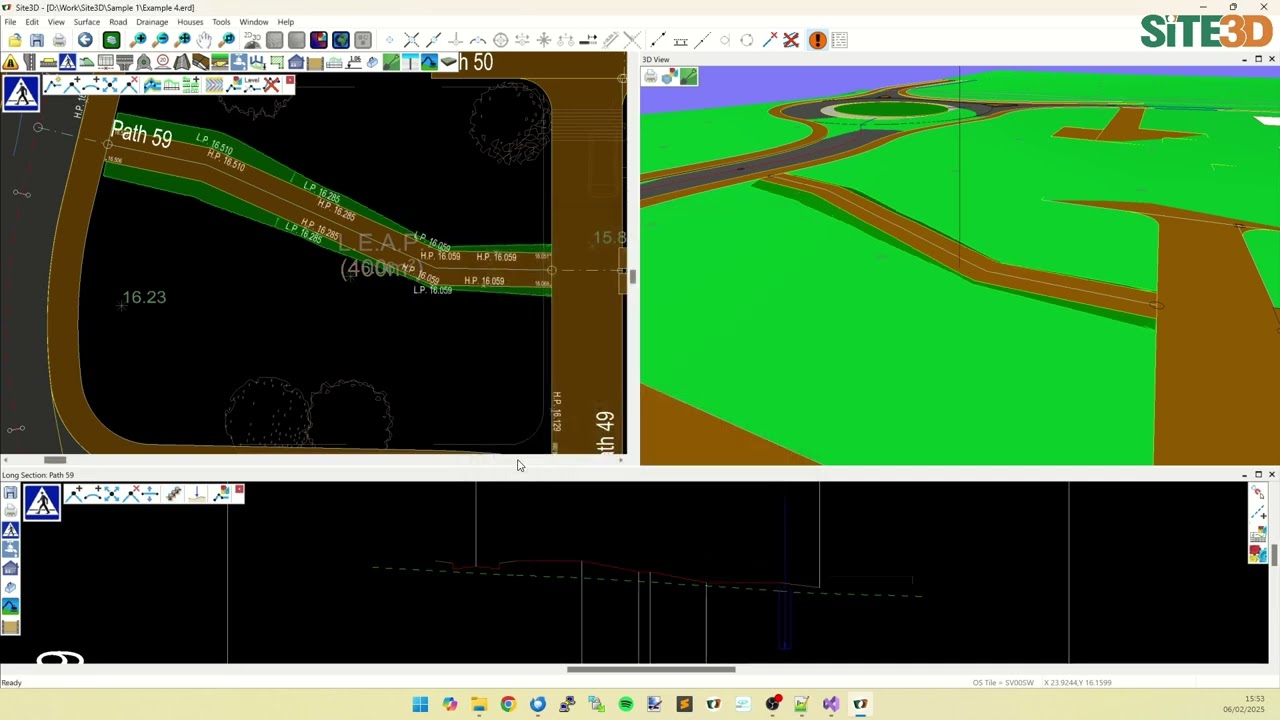Open the Windows Start menu

420,704
